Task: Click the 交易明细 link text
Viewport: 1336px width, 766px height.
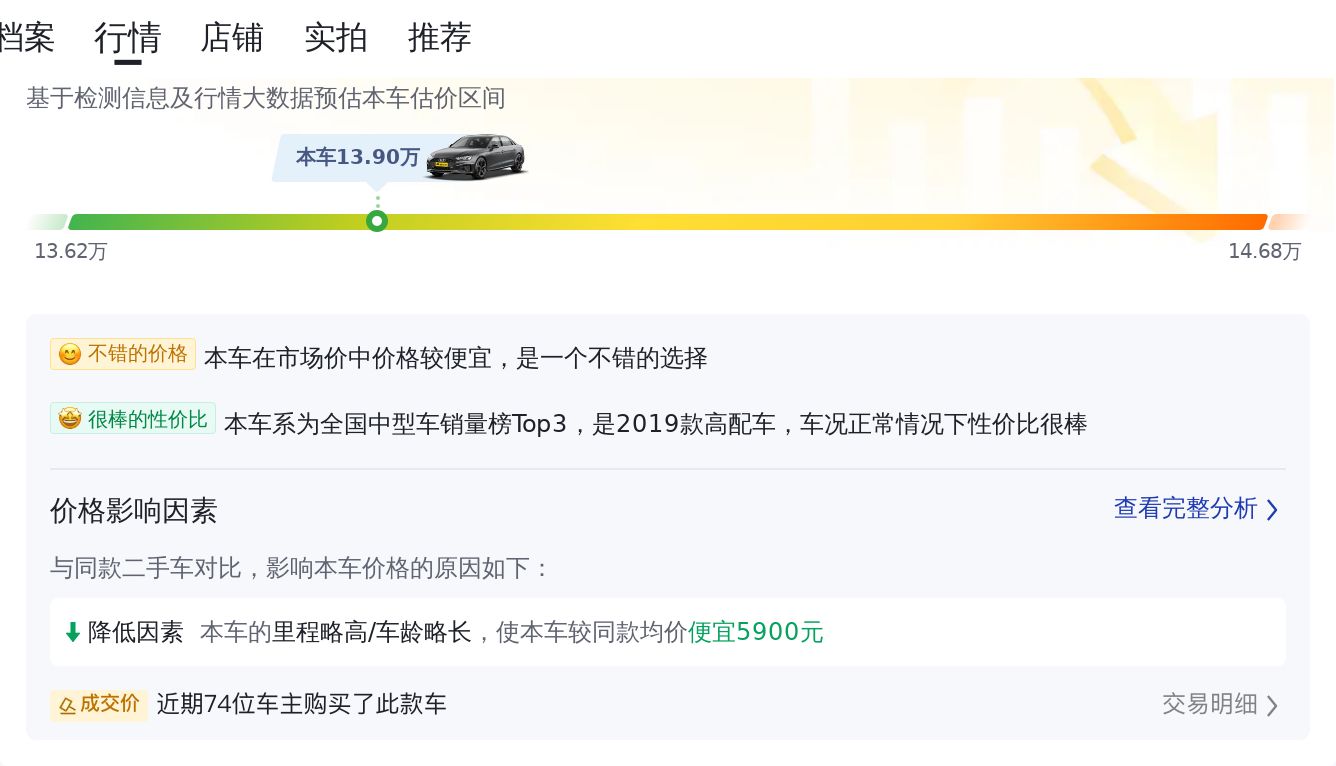Action: pos(1208,705)
